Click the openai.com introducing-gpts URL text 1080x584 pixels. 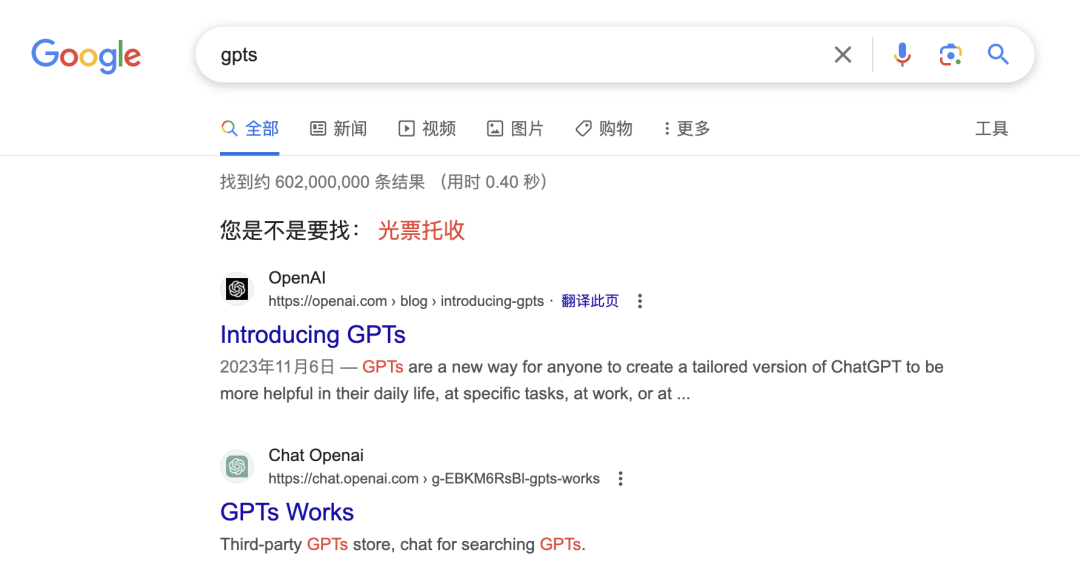[406, 301]
